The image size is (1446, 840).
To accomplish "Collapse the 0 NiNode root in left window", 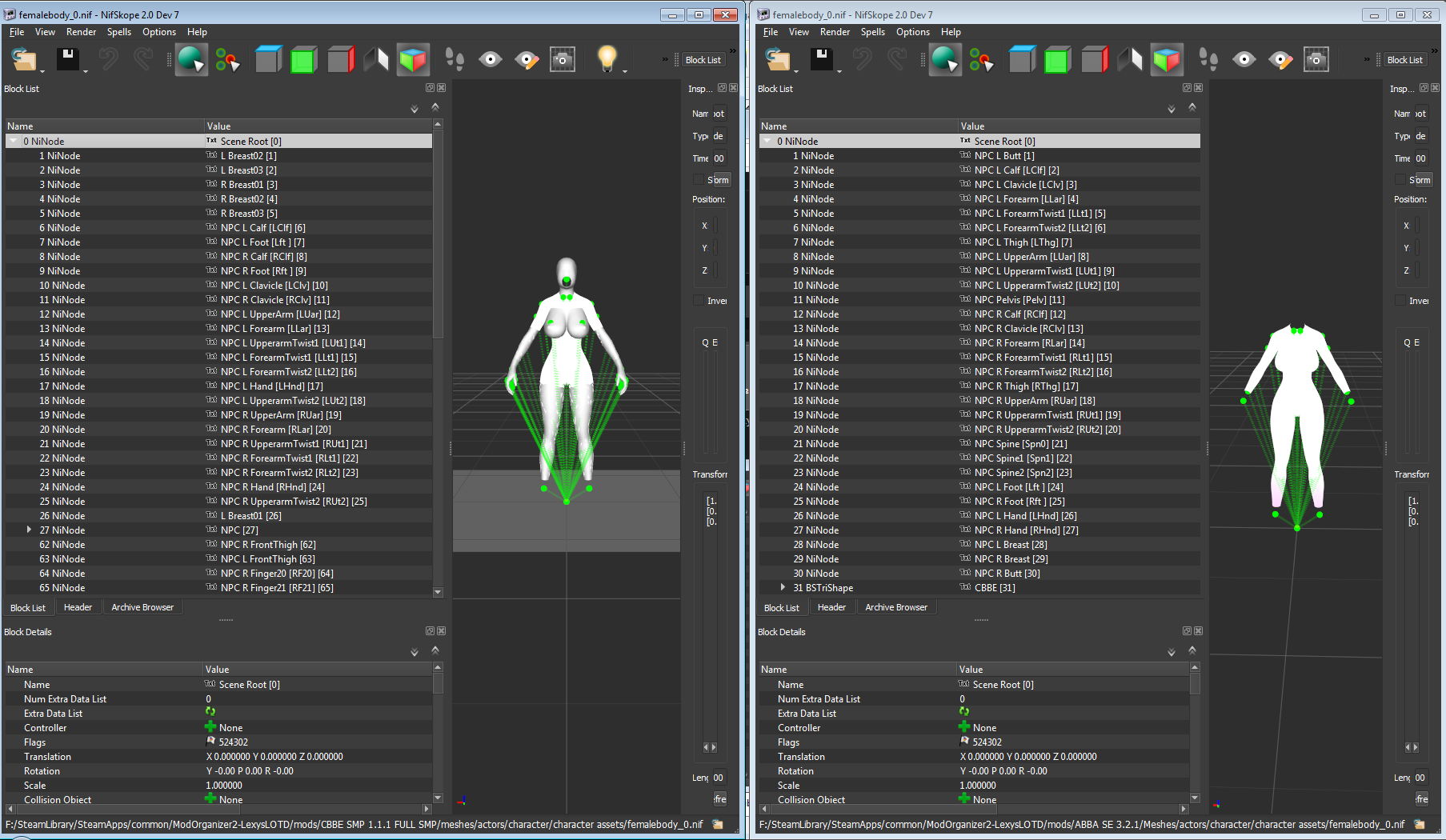I will (14, 141).
